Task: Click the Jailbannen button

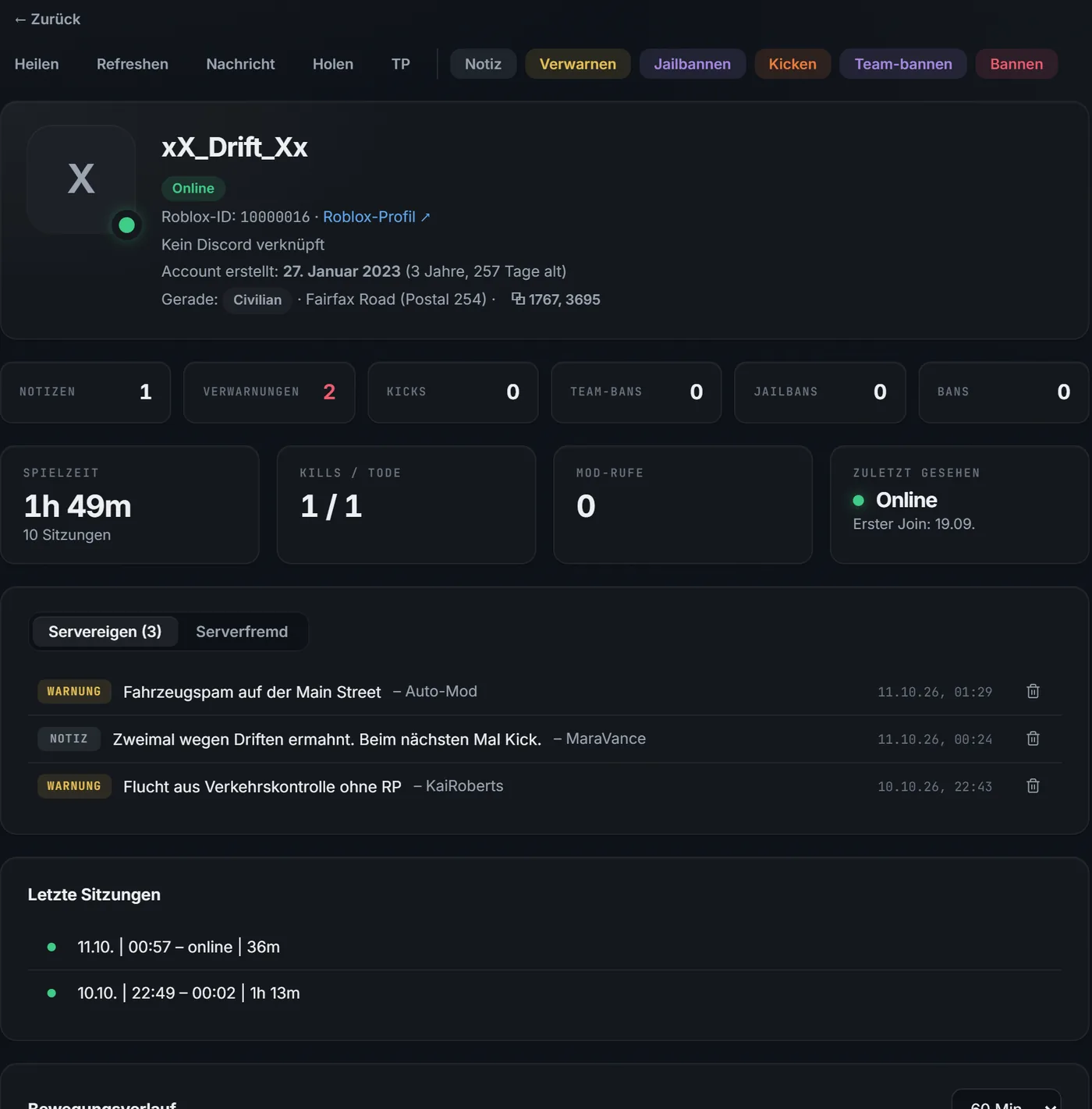Action: click(693, 64)
